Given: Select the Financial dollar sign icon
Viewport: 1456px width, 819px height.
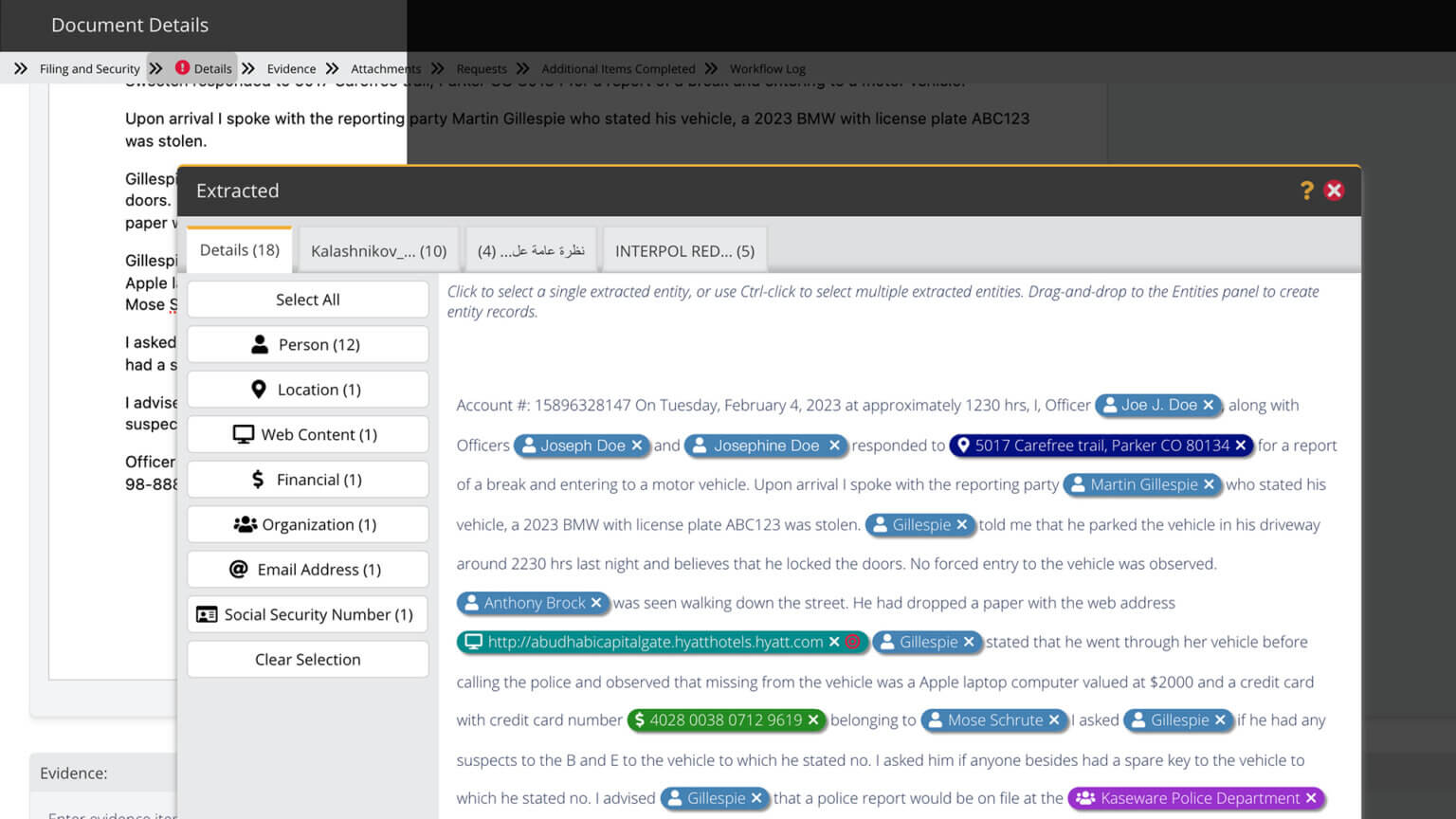Looking at the screenshot, I should click(256, 479).
